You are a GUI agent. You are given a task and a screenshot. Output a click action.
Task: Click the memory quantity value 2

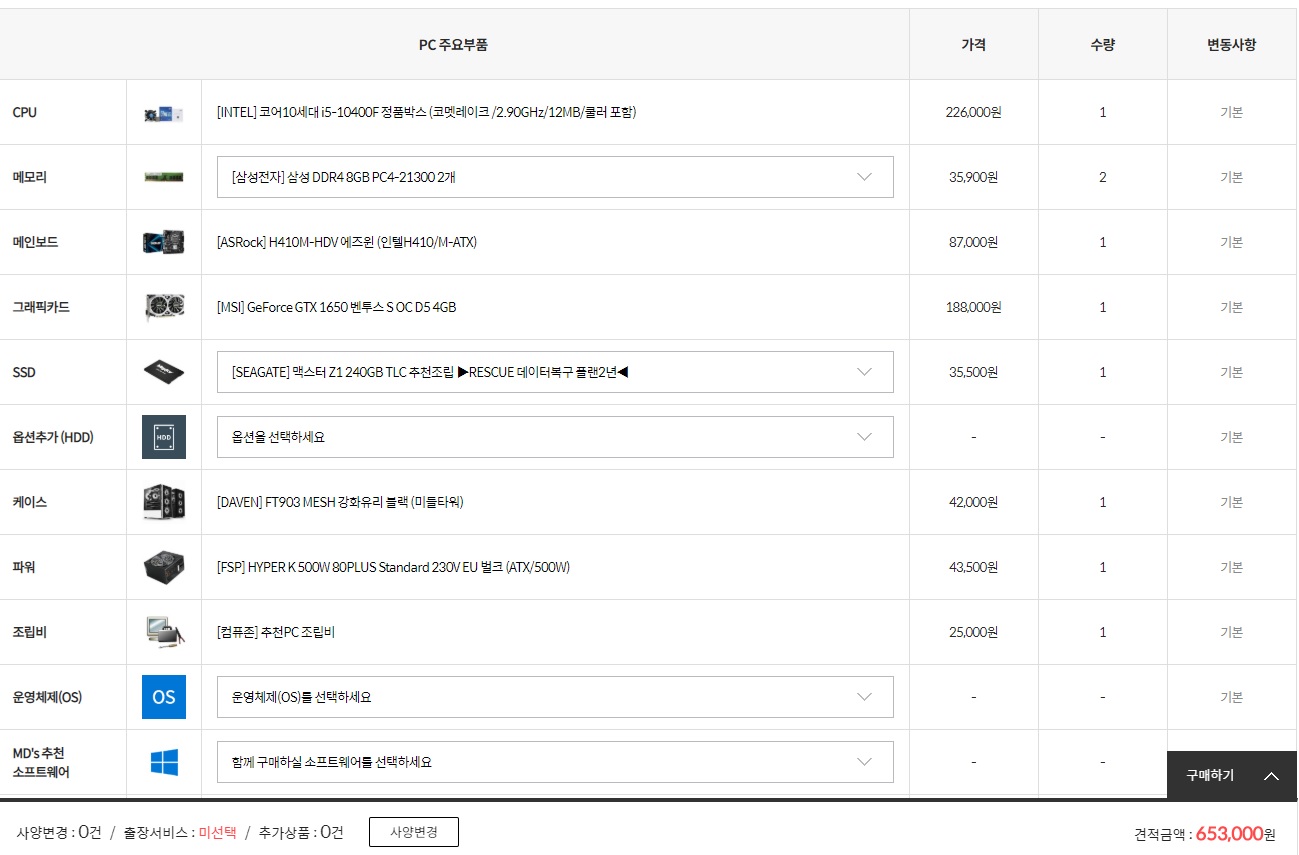[x=1103, y=177]
